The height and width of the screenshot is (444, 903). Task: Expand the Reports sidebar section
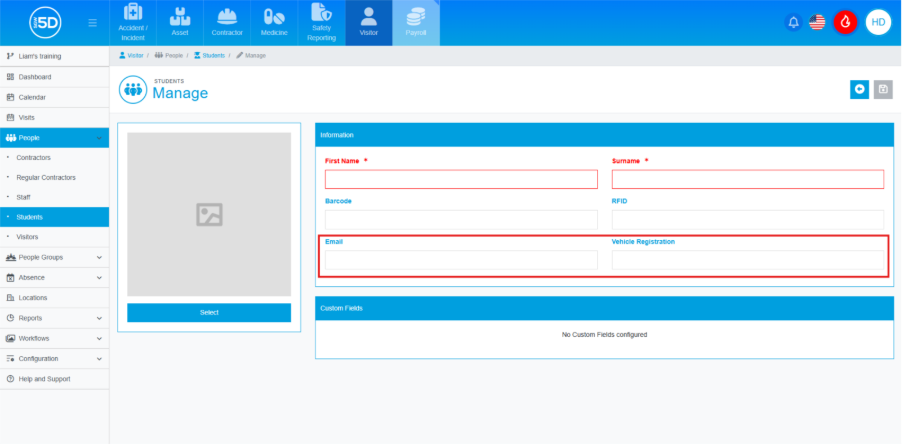[54, 318]
